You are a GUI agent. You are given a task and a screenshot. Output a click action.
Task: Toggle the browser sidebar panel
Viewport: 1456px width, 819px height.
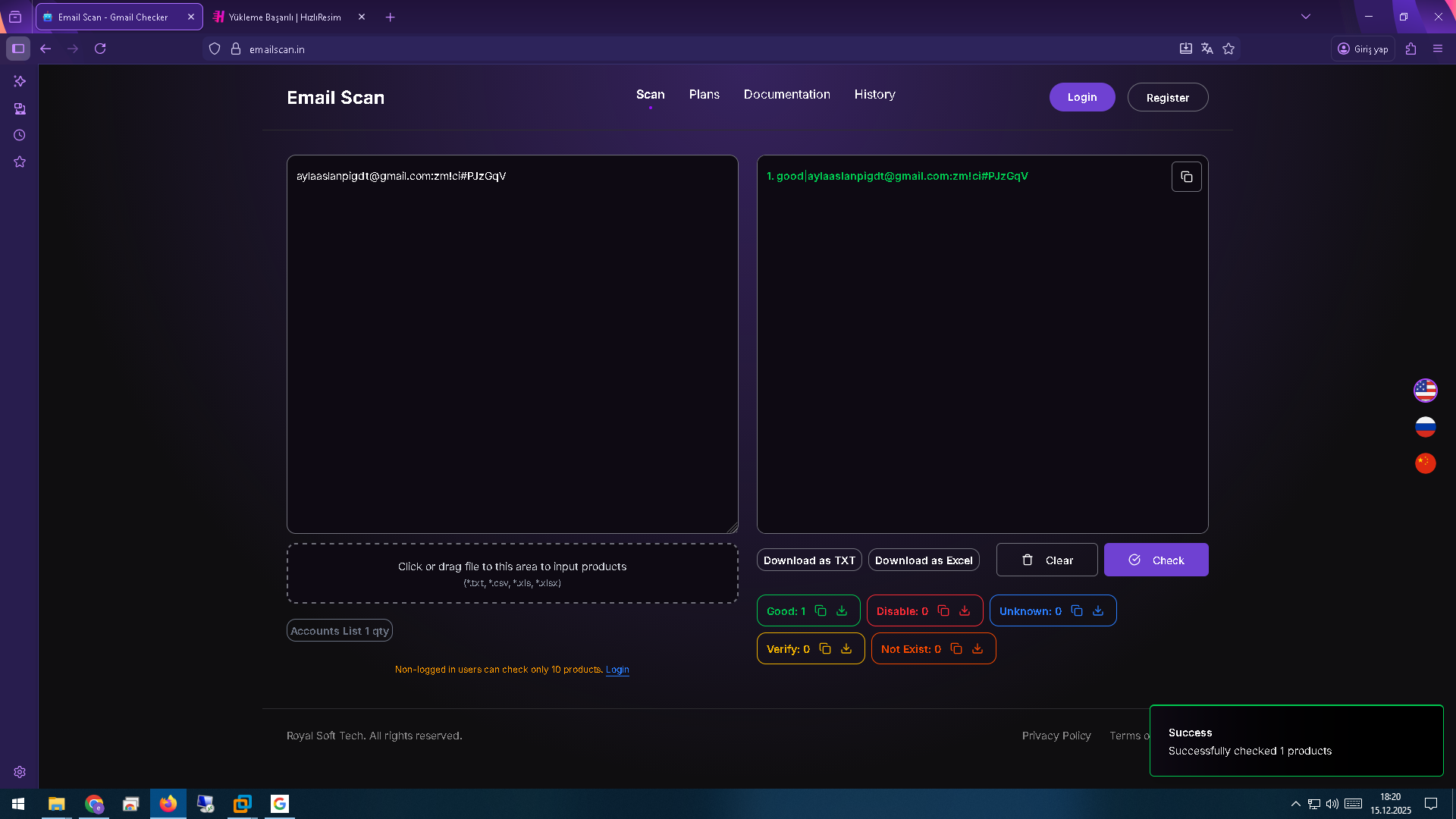coord(18,49)
